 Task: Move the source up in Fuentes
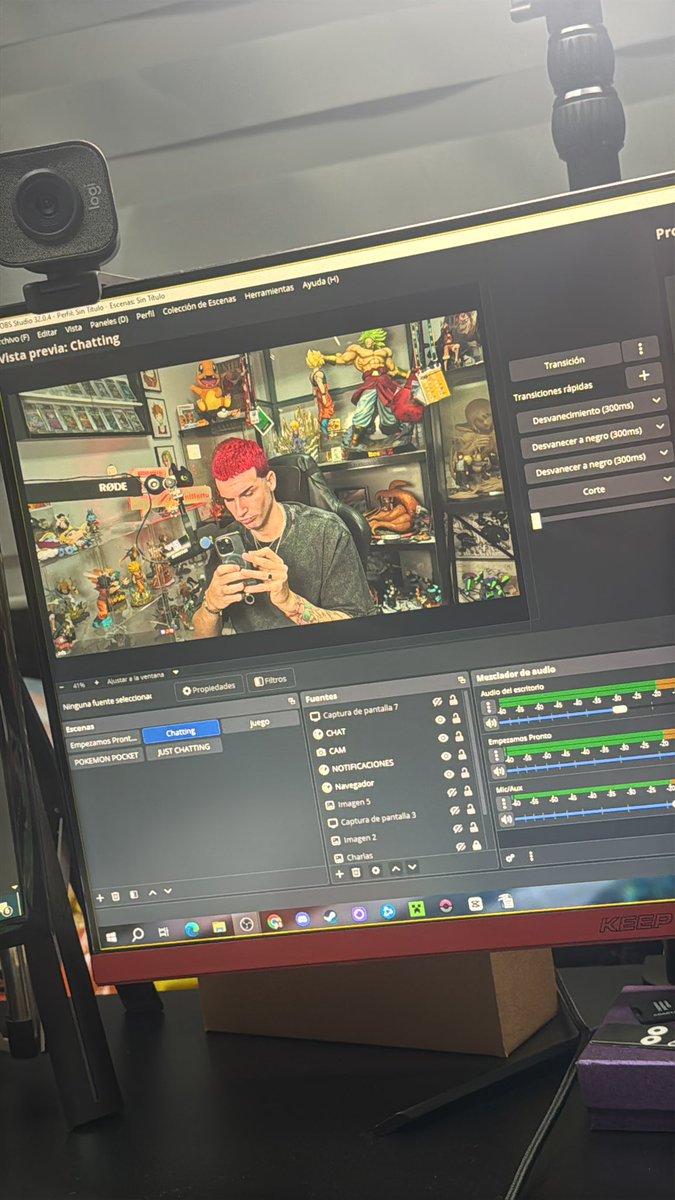396,869
